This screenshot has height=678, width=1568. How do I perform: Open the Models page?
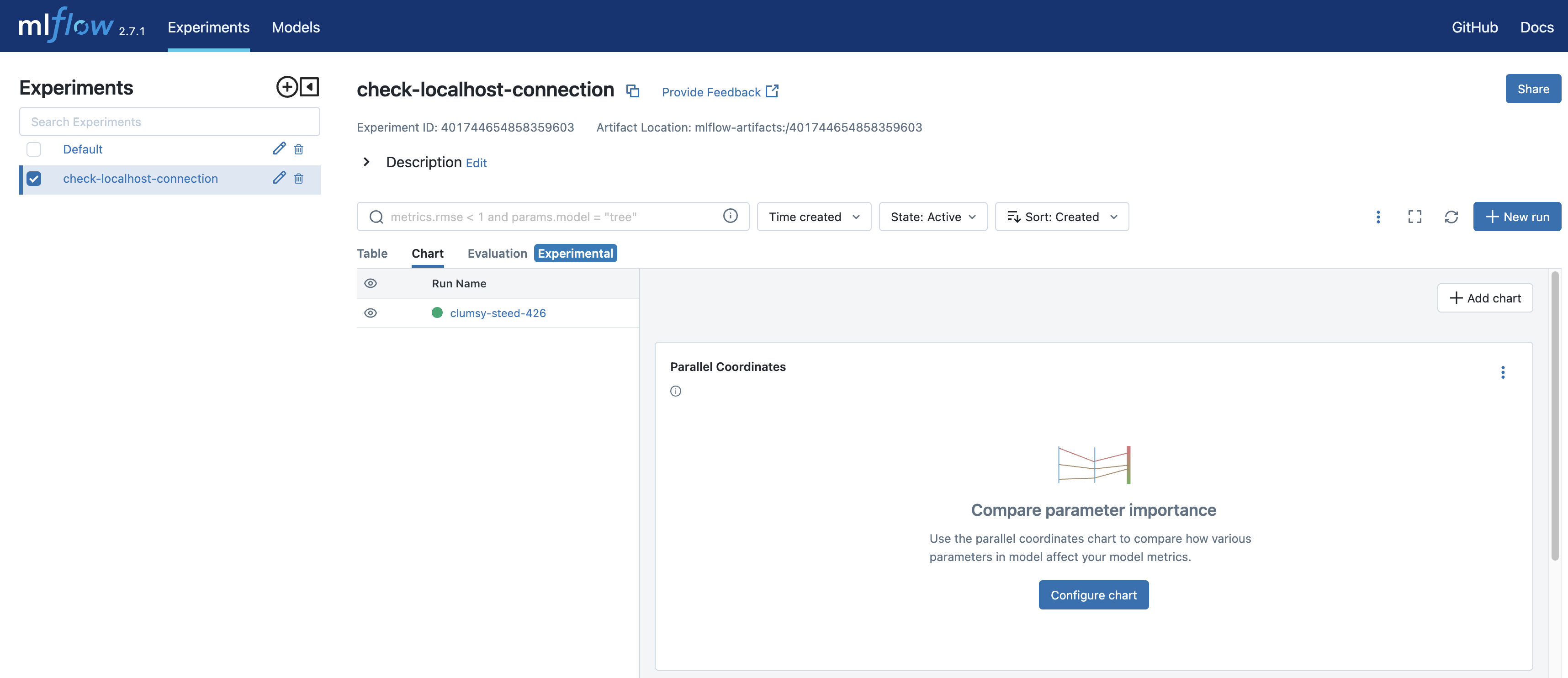[x=296, y=27]
